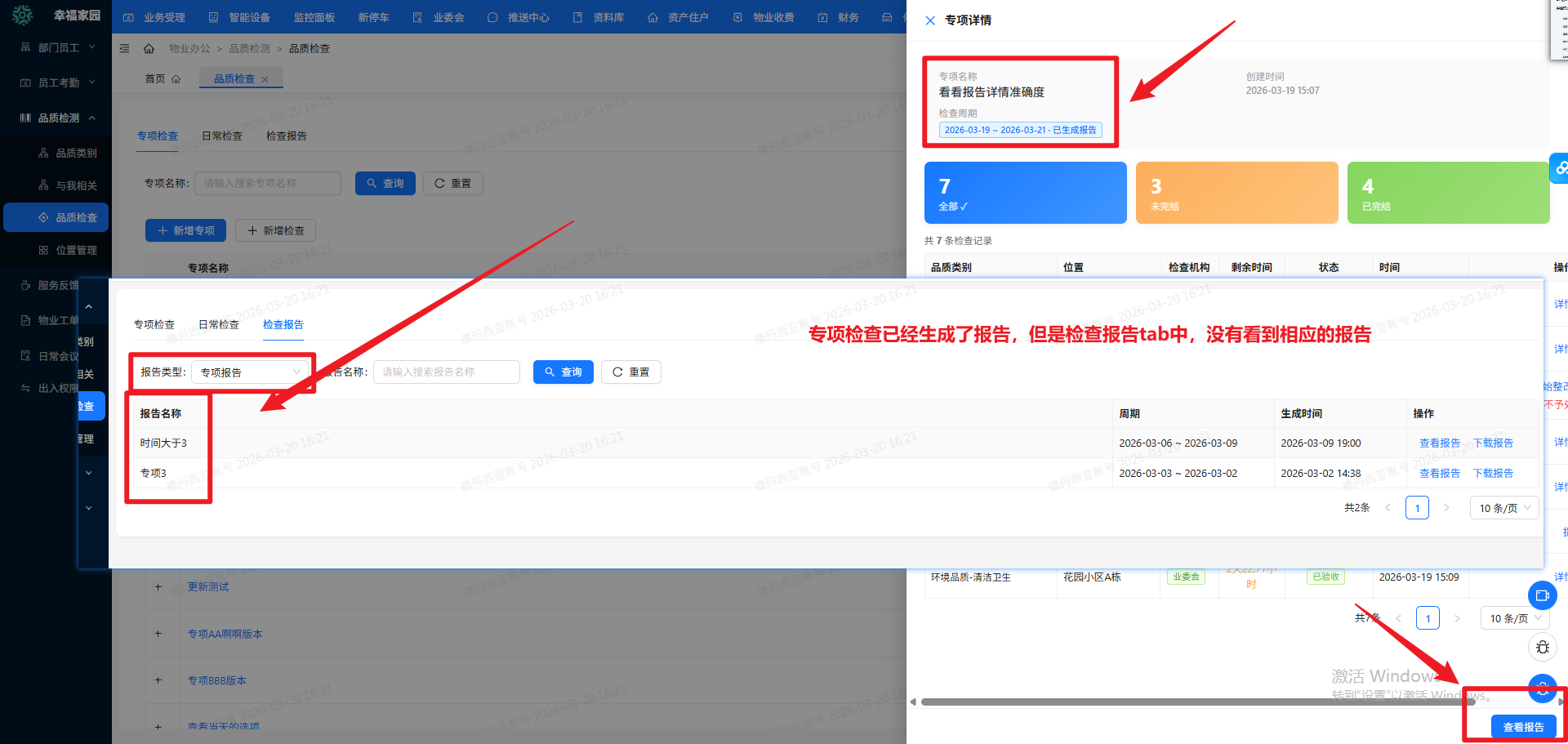The width and height of the screenshot is (1568, 744).
Task: Open the 10 条/页 page size dropdown in report list
Action: click(x=1504, y=508)
